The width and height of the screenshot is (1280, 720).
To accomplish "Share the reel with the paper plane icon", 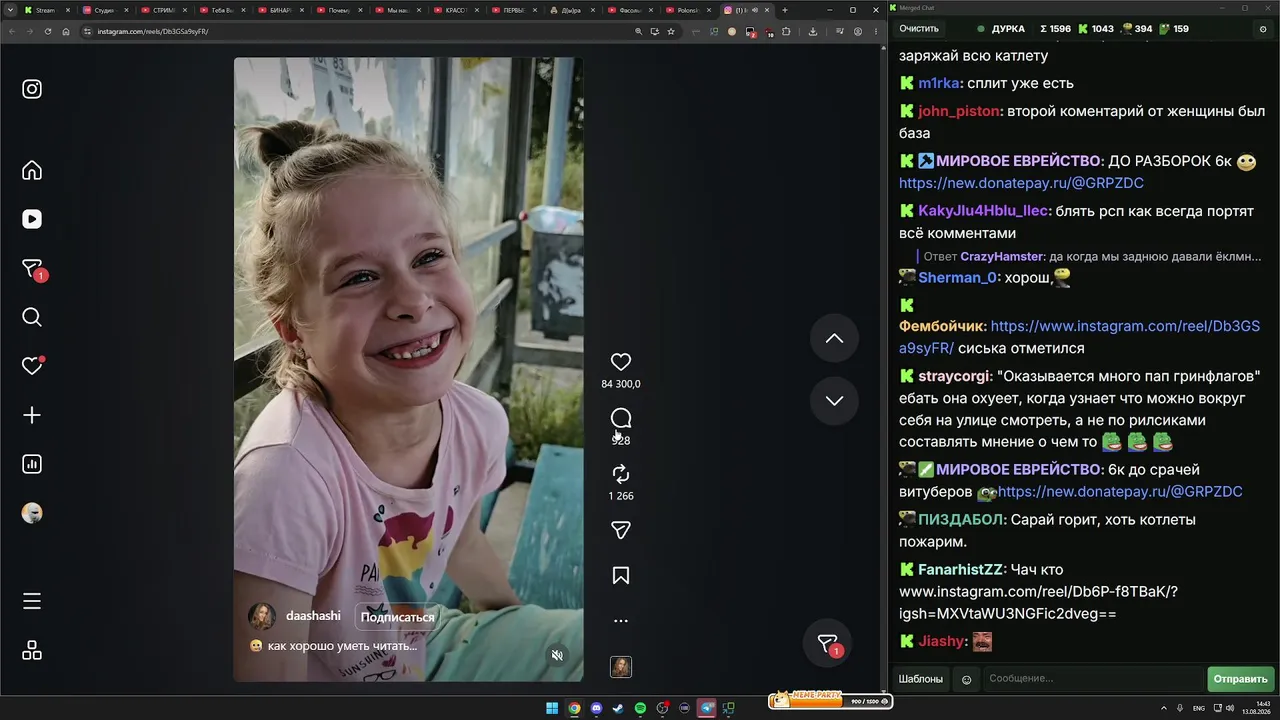I will click(621, 530).
